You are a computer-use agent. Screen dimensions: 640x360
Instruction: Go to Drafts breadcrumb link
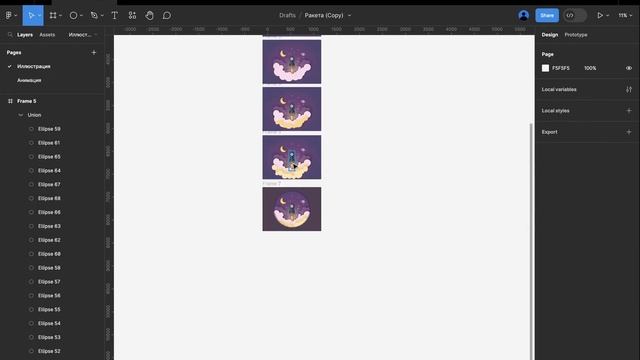[x=287, y=16]
